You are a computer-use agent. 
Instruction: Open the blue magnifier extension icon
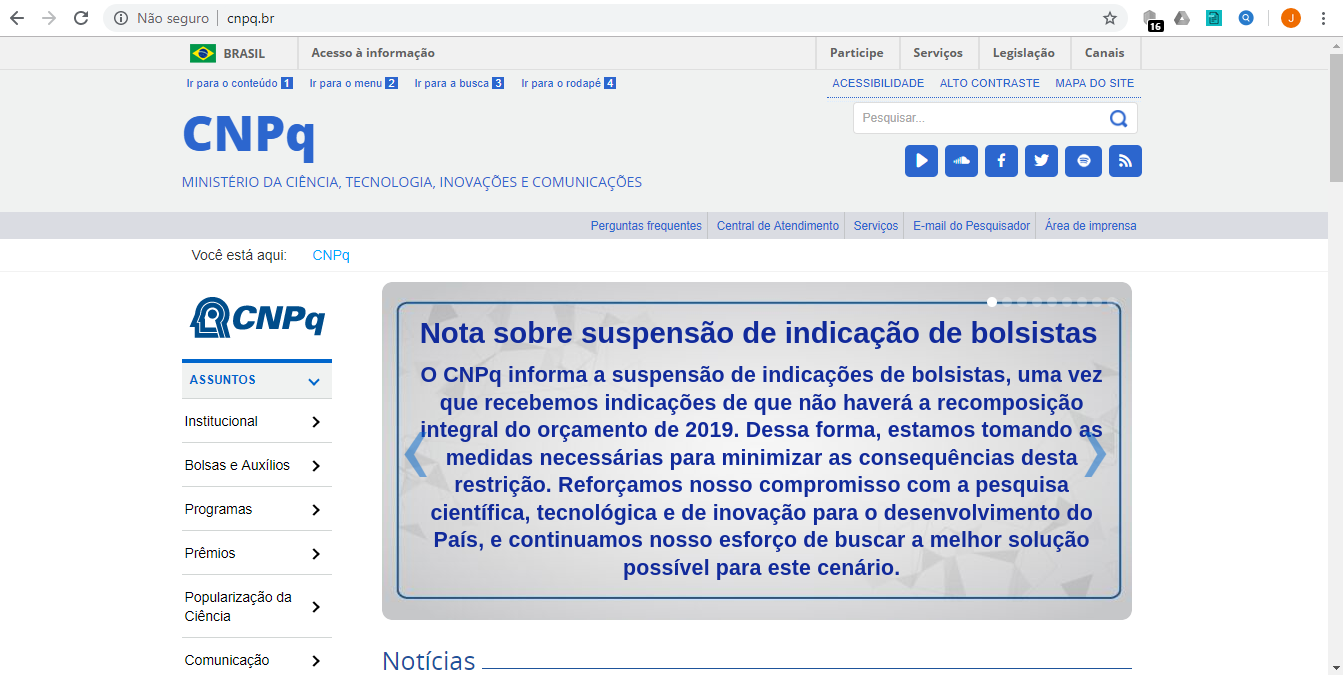point(1246,18)
